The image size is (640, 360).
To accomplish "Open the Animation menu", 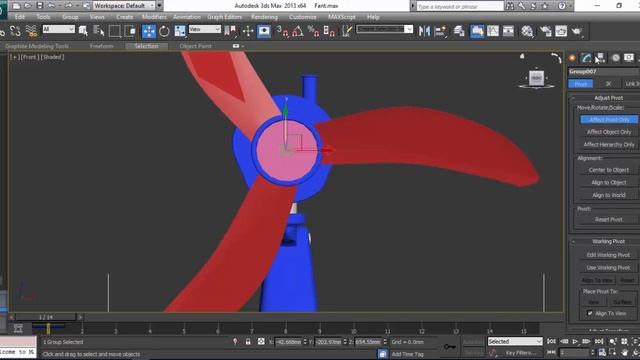I will [187, 17].
